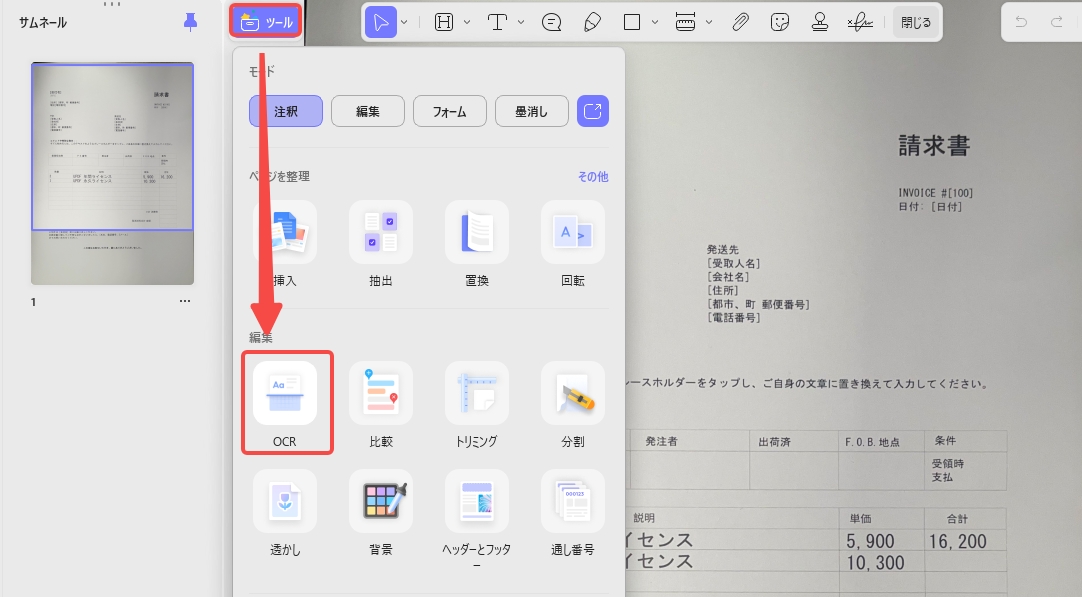The height and width of the screenshot is (597, 1082).
Task: Expand the text tool dropdown arrow
Action: pos(520,22)
